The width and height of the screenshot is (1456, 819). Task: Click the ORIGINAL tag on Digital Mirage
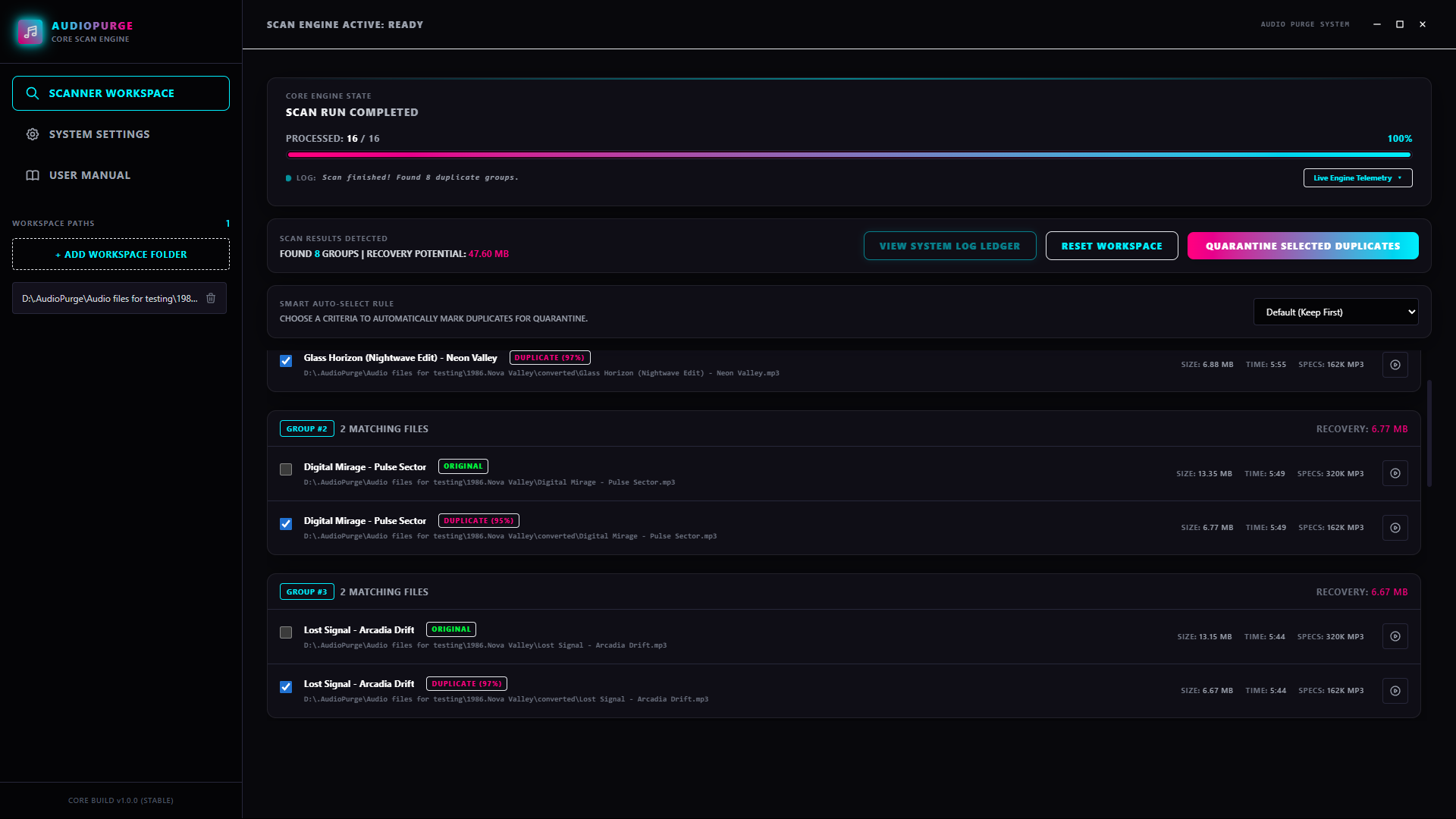[x=463, y=466]
